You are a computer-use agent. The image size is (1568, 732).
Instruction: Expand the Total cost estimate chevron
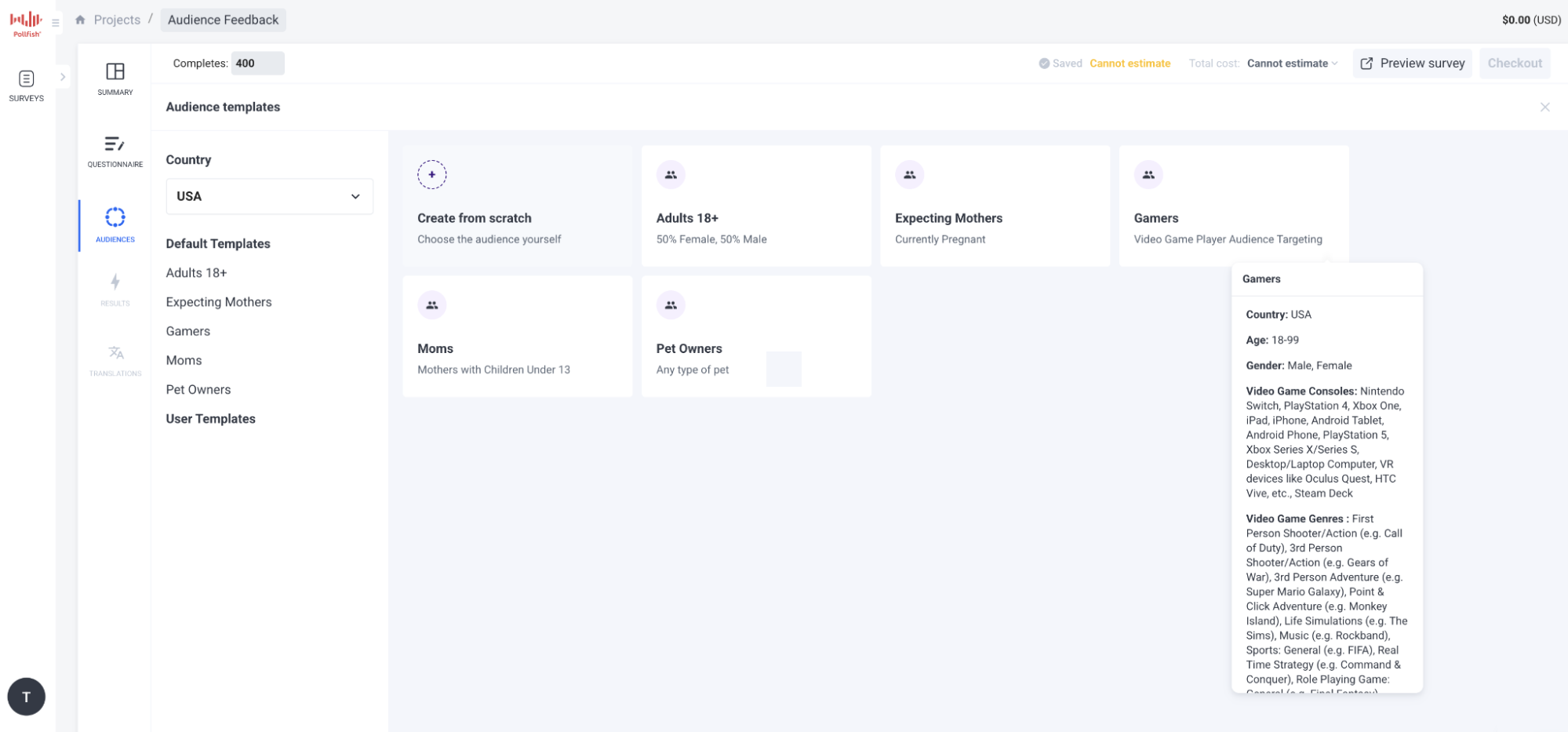pyautogui.click(x=1335, y=63)
